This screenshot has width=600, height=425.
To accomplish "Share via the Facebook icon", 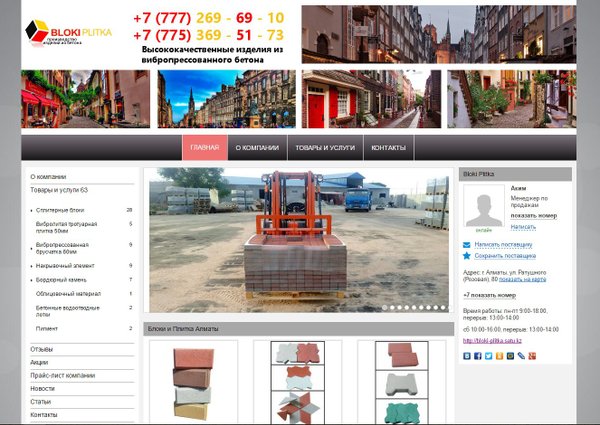I will tap(478, 356).
